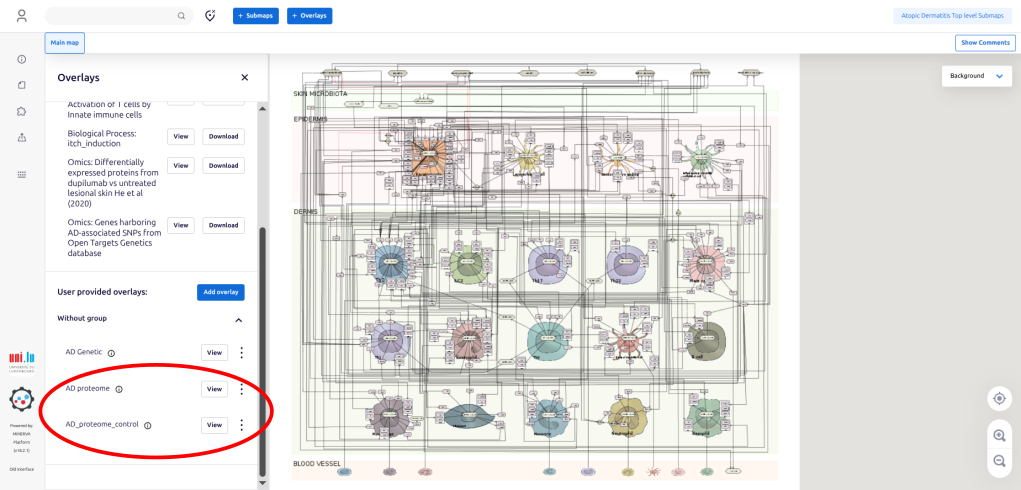
Task: Zoom out on the map
Action: (999, 460)
